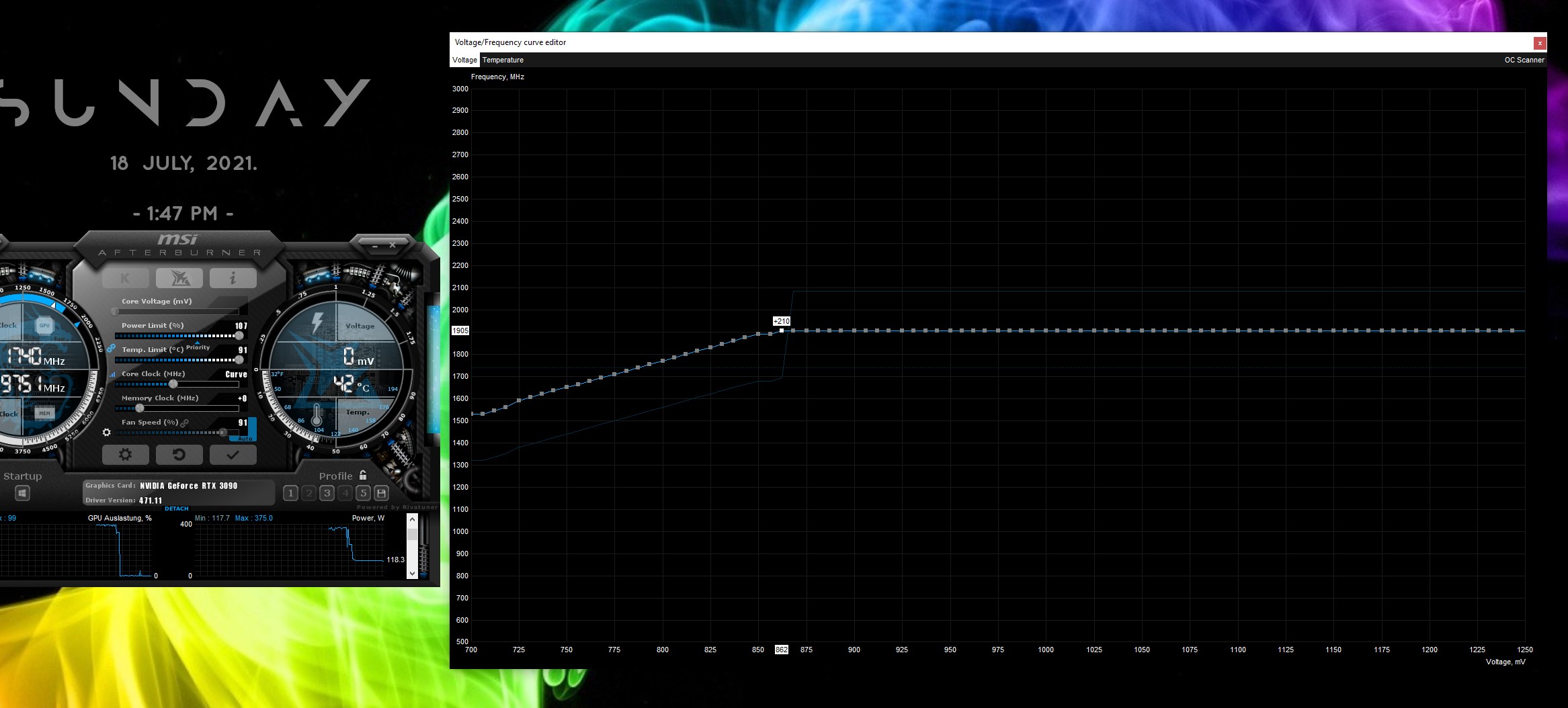The image size is (1568, 708).
Task: Click the 1905 frequency axis label
Action: 460,330
